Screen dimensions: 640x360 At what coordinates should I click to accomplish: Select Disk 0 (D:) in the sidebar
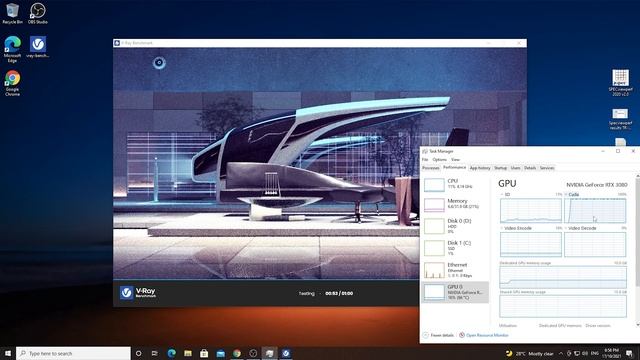tap(454, 226)
